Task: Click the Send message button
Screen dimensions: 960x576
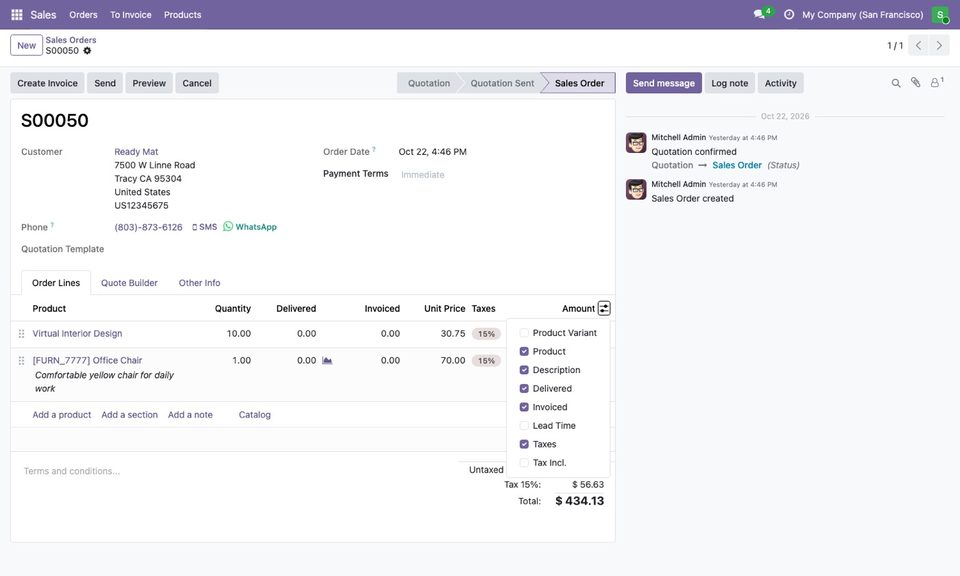Action: click(664, 83)
